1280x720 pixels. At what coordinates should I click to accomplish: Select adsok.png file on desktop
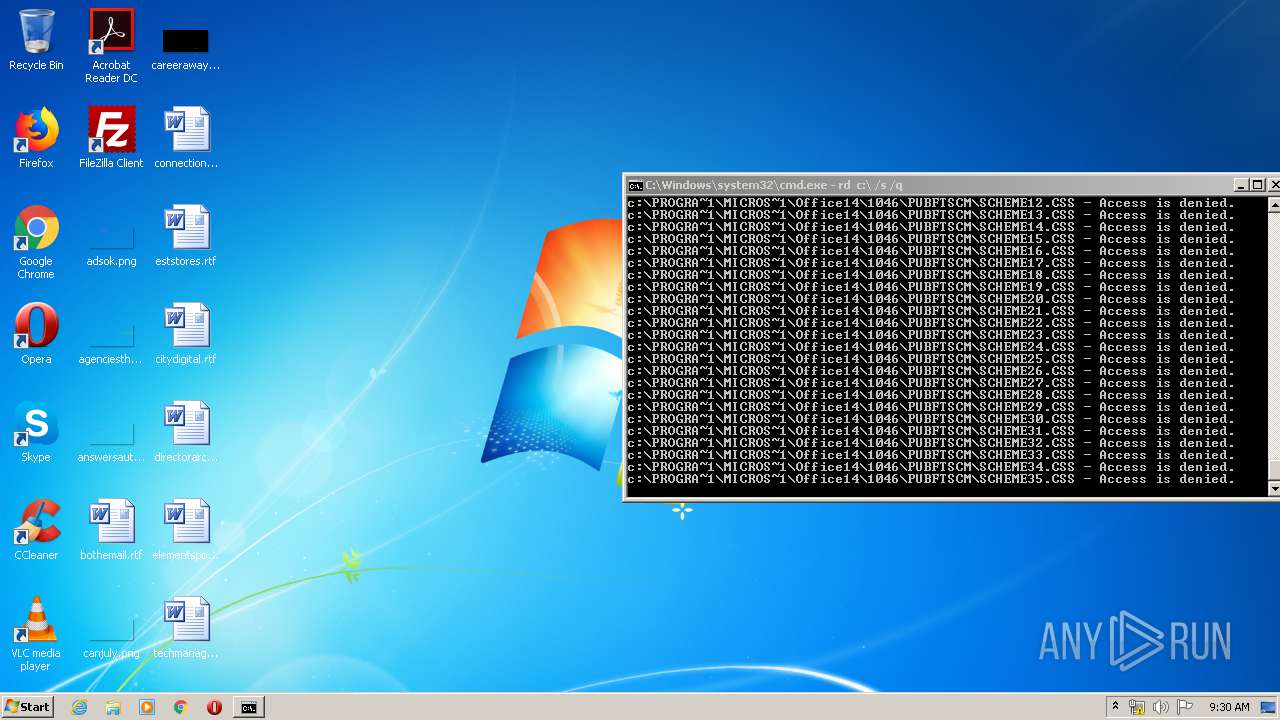(x=111, y=246)
